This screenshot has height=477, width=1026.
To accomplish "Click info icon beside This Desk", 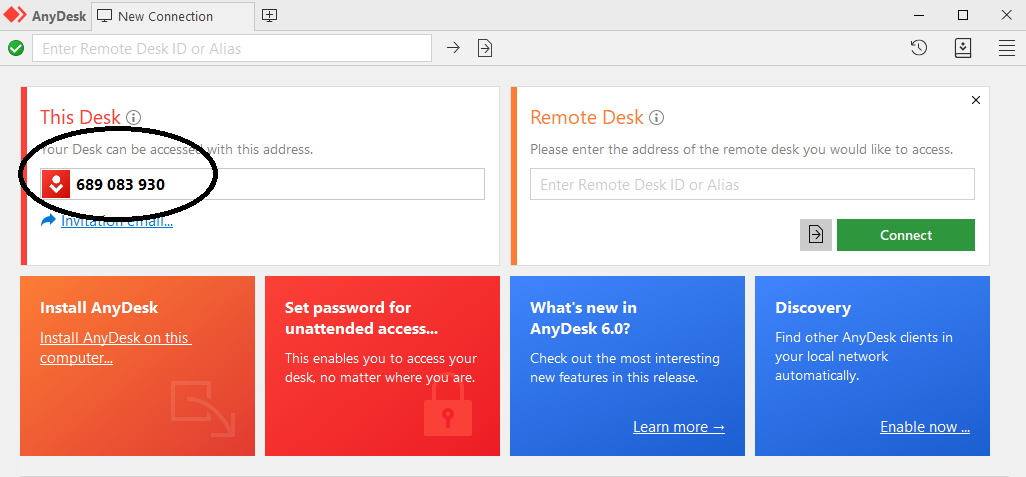I will [134, 118].
